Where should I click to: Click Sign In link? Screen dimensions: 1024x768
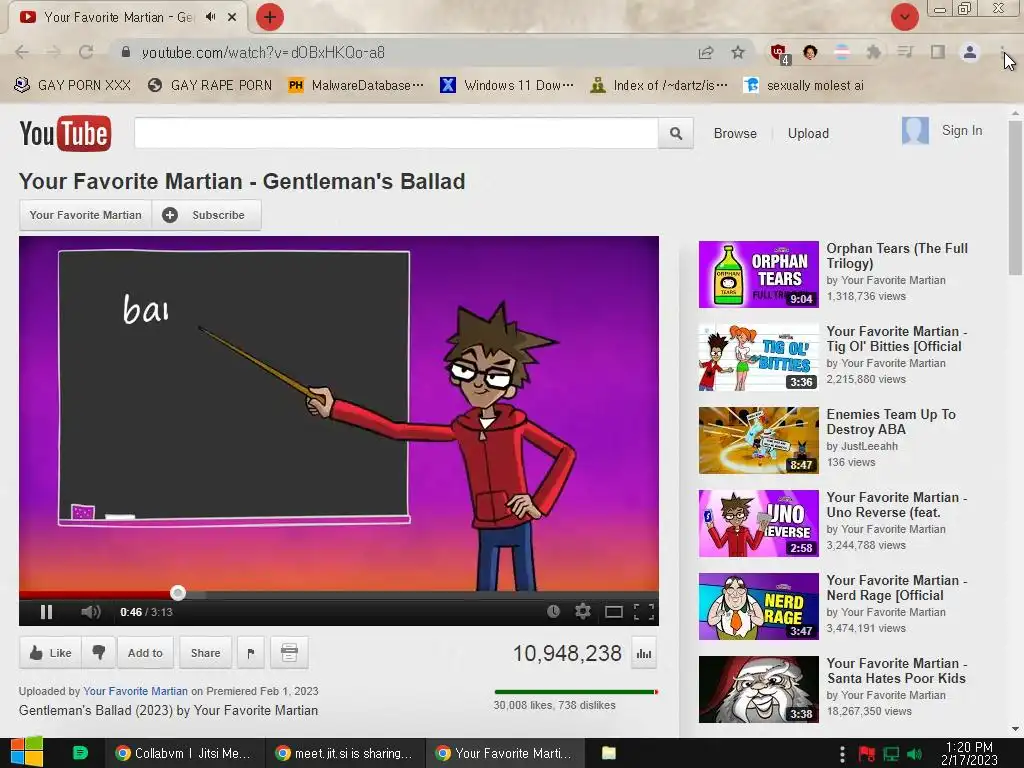(x=961, y=131)
